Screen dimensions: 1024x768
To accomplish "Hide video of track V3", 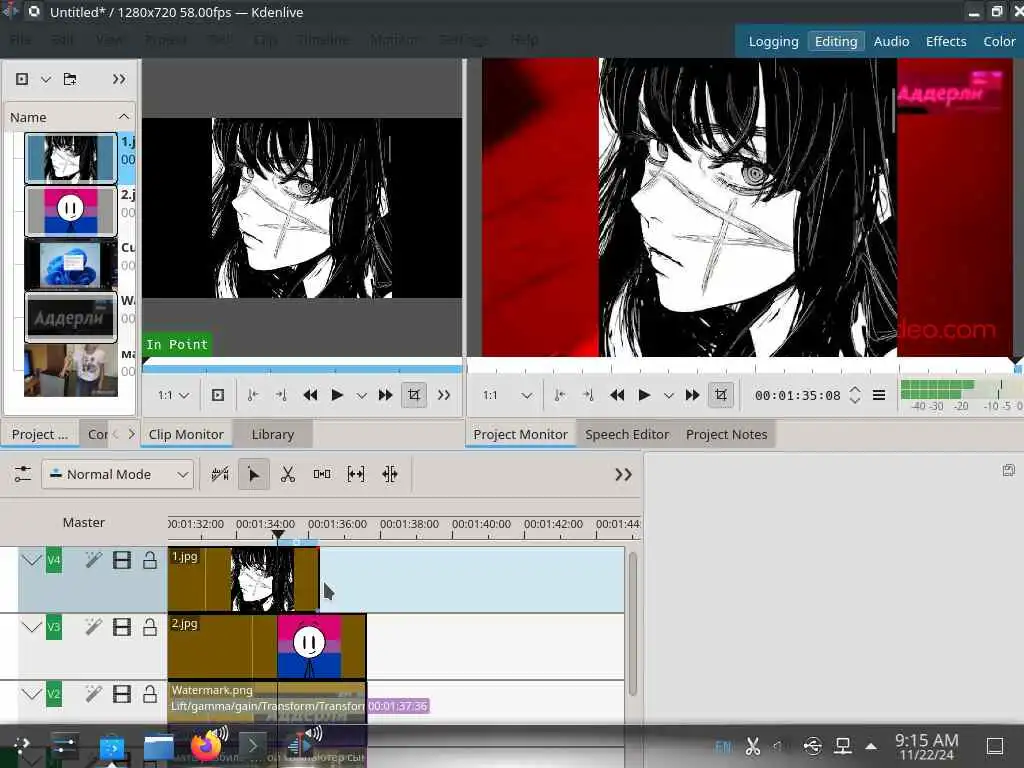I will pyautogui.click(x=121, y=627).
